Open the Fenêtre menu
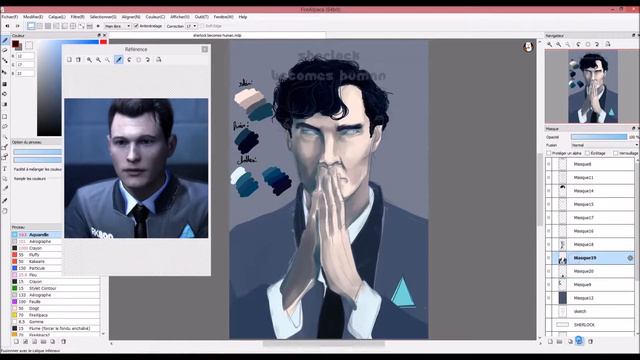The height and width of the screenshot is (360, 640). pyautogui.click(x=223, y=17)
